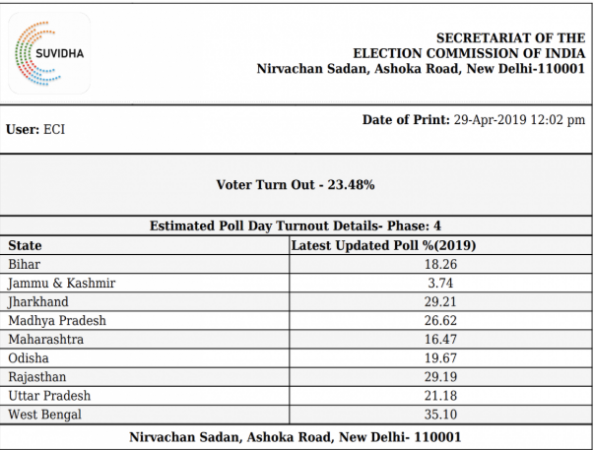Viewport: 594px width, 450px height.
Task: Select the West Bengal row label
Action: 45,414
